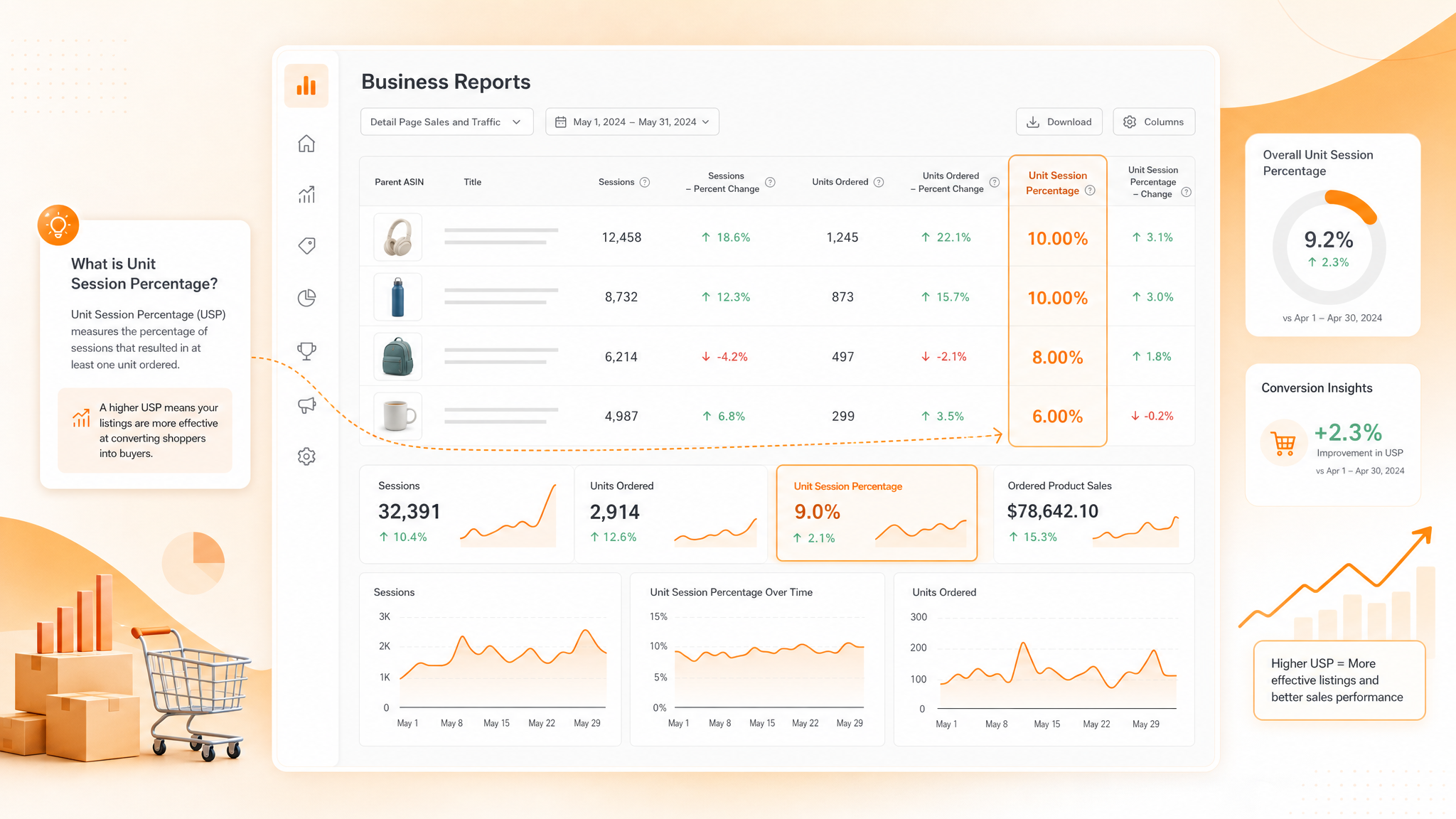Select the Unit Session Percentage 9.0% card
The image size is (1456, 819).
(x=877, y=513)
